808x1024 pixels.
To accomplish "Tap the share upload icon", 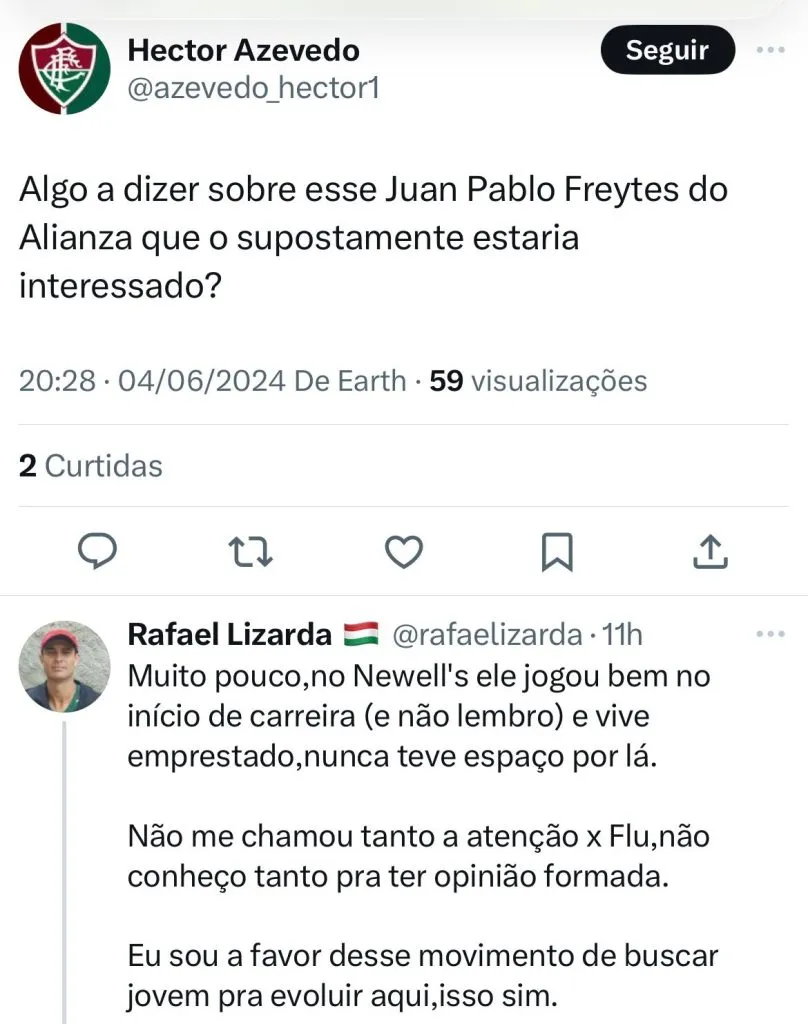I will [x=709, y=551].
